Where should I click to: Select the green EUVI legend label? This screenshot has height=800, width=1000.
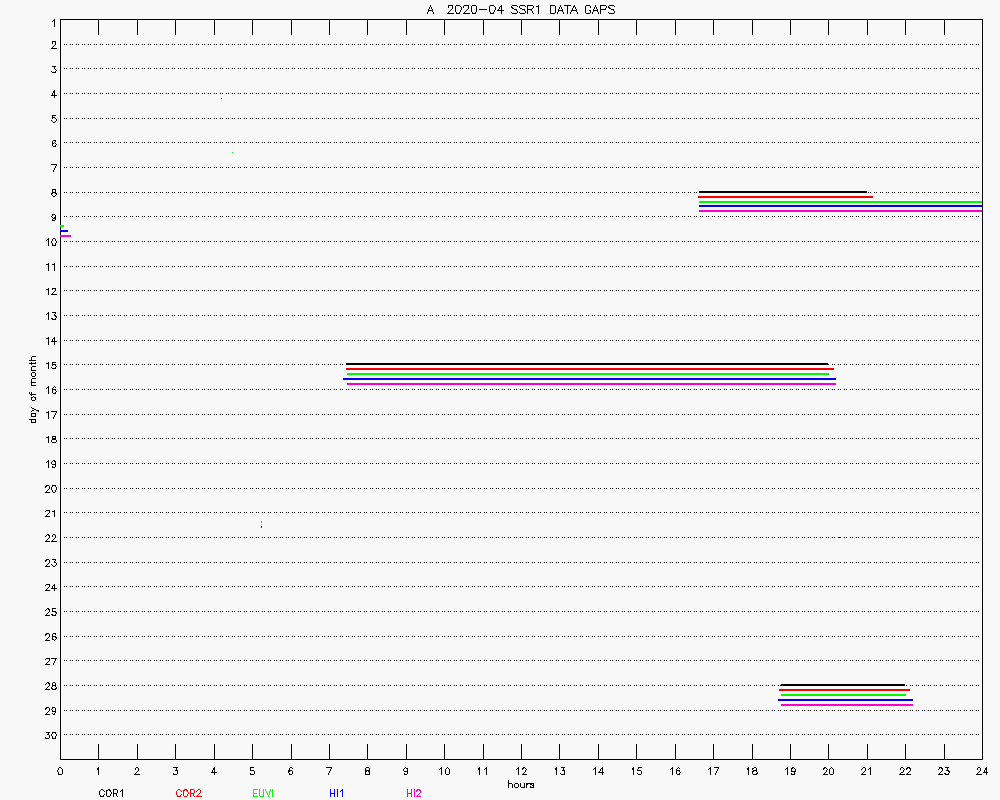(x=263, y=793)
